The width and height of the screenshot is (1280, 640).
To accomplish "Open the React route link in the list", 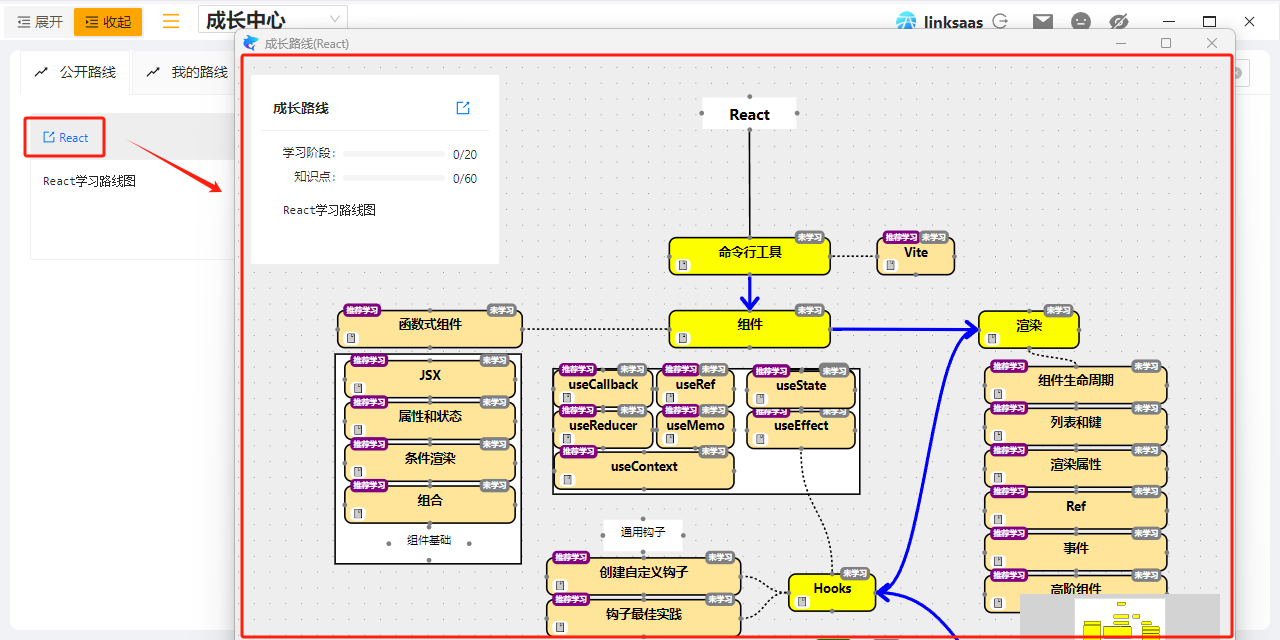I will pyautogui.click(x=65, y=137).
